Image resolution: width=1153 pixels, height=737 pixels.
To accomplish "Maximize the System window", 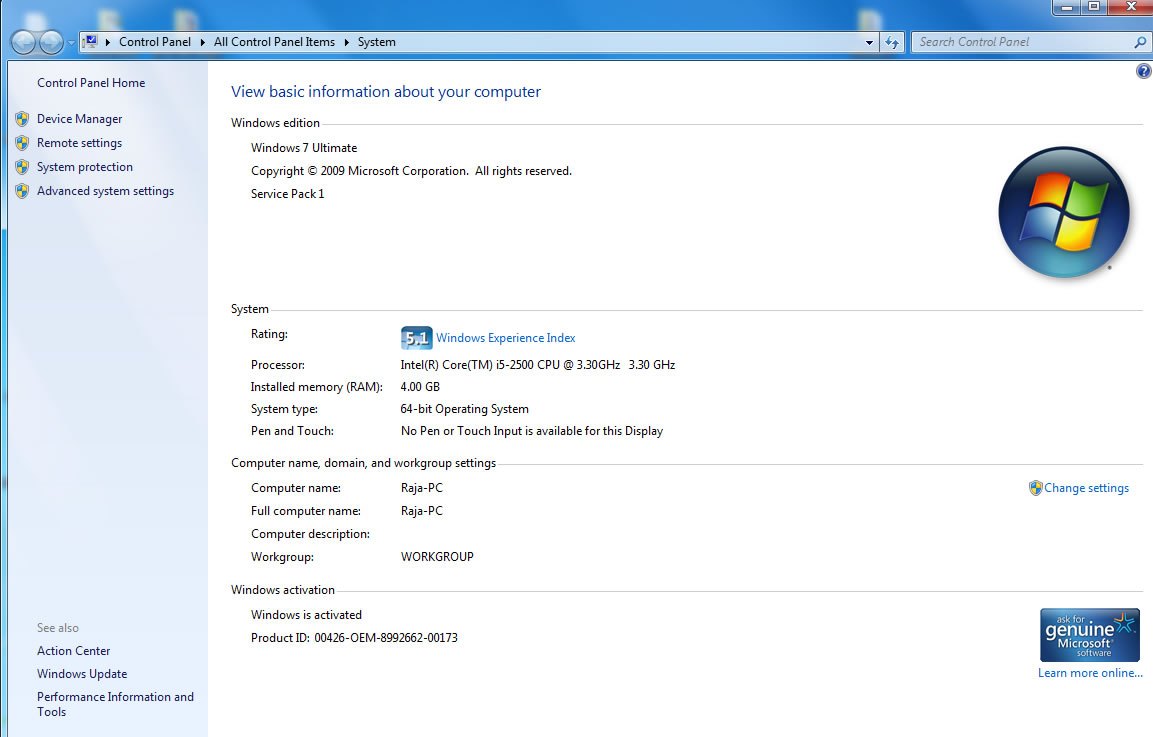I will 1094,7.
